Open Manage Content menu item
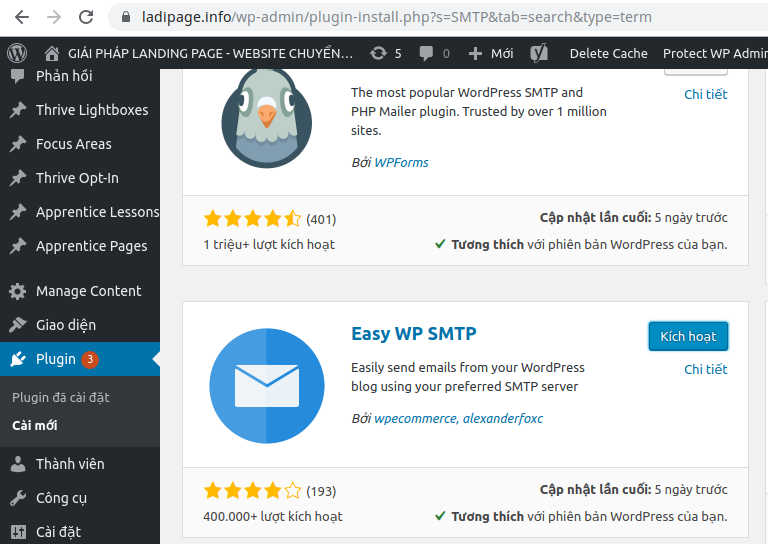 point(88,291)
